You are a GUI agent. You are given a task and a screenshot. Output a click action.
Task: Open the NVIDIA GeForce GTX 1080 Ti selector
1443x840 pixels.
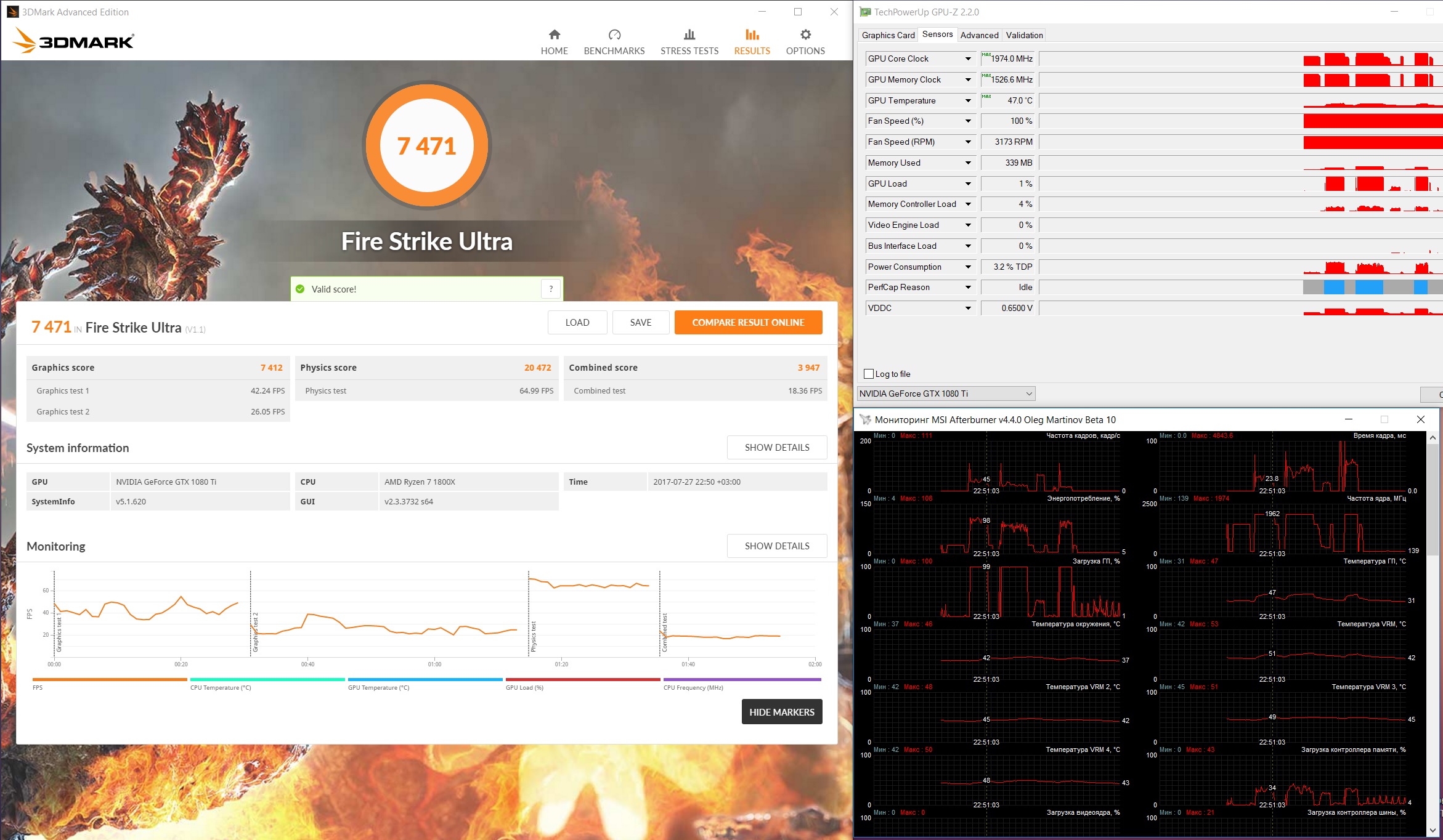(x=946, y=394)
